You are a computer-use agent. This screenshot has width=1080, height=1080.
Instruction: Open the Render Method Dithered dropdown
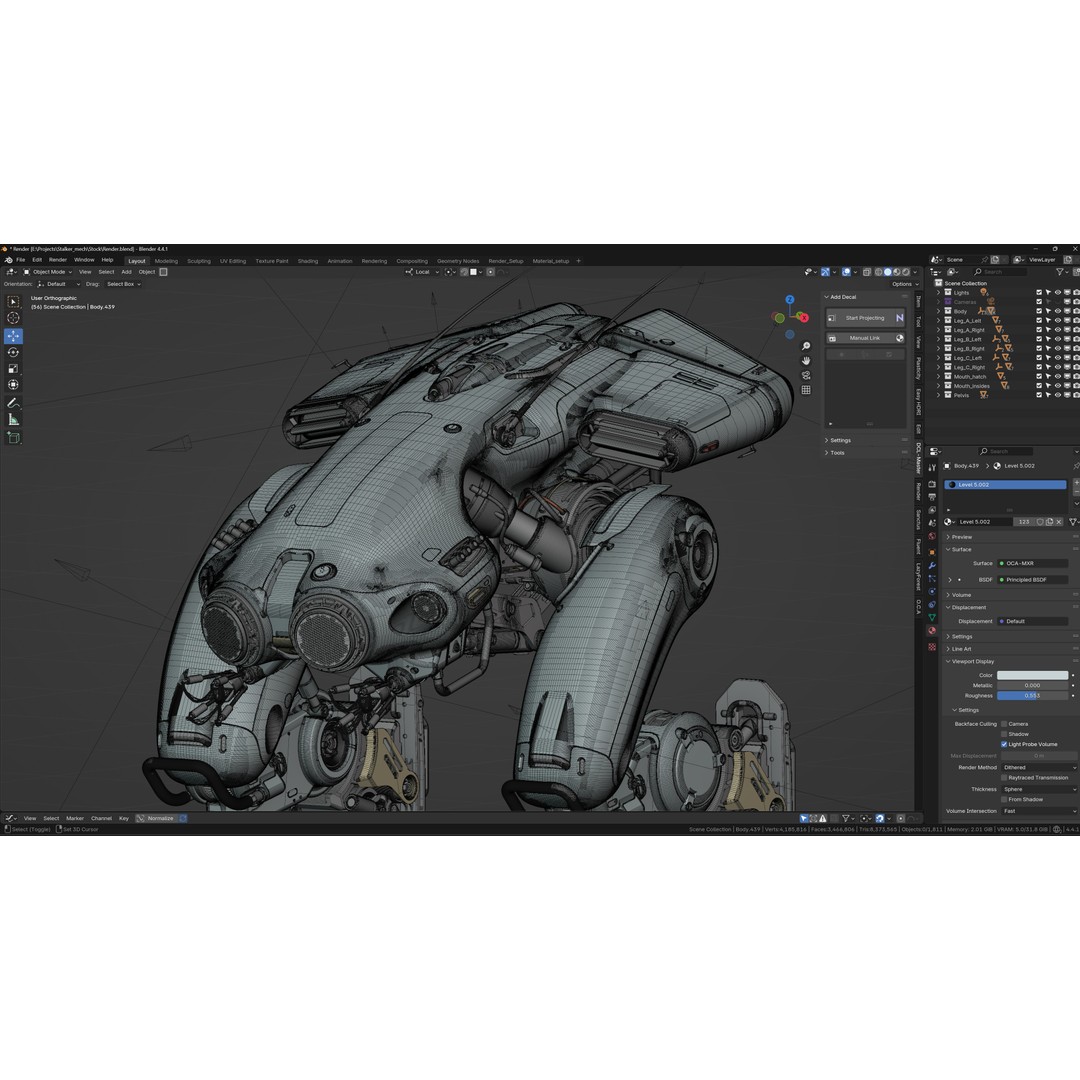(x=1039, y=767)
